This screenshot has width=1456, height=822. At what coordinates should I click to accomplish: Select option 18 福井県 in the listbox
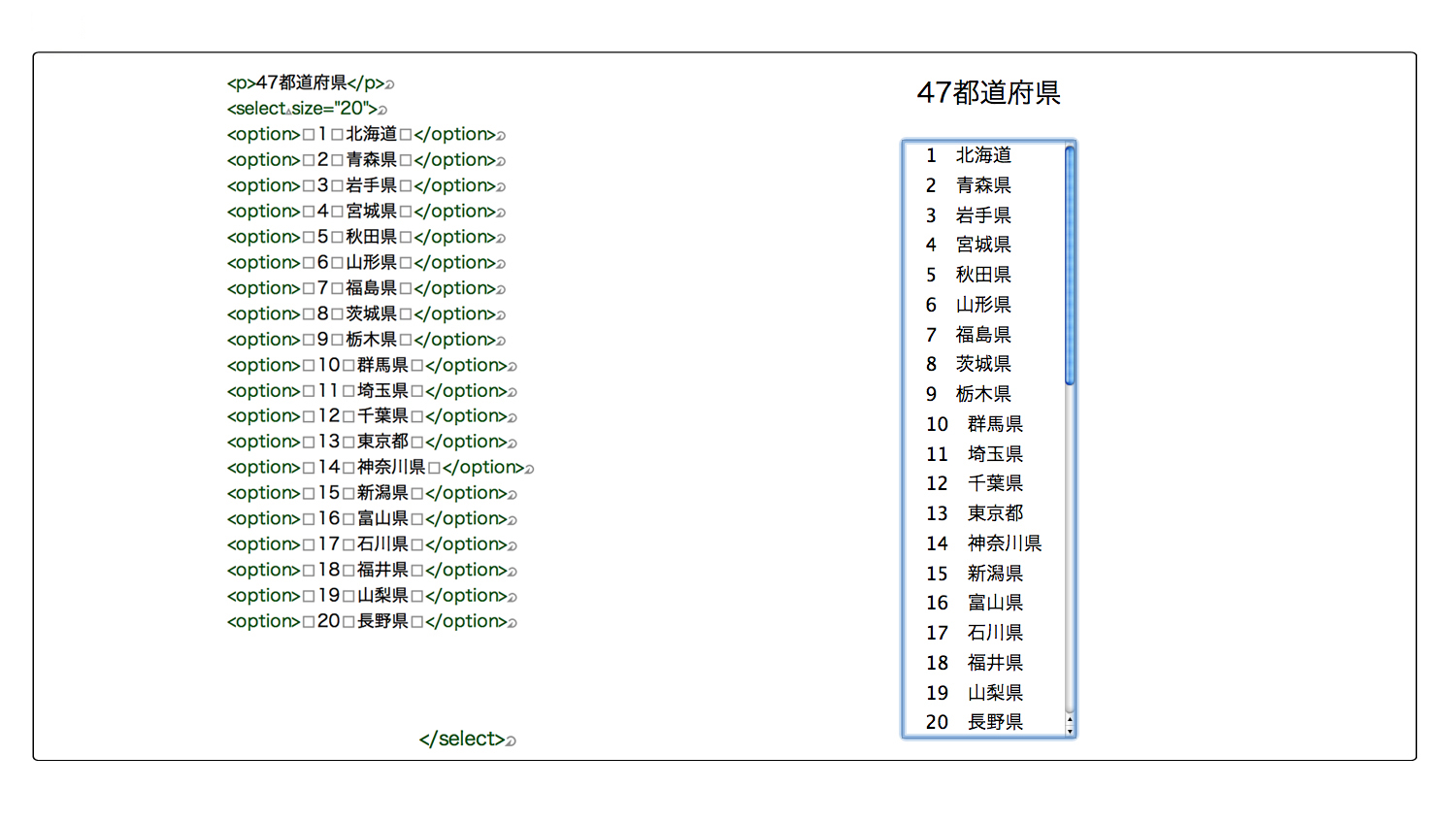point(983,663)
